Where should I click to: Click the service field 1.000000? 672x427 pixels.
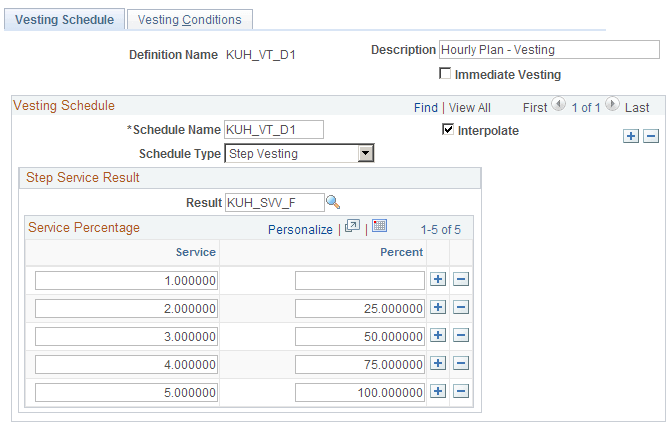[126, 280]
